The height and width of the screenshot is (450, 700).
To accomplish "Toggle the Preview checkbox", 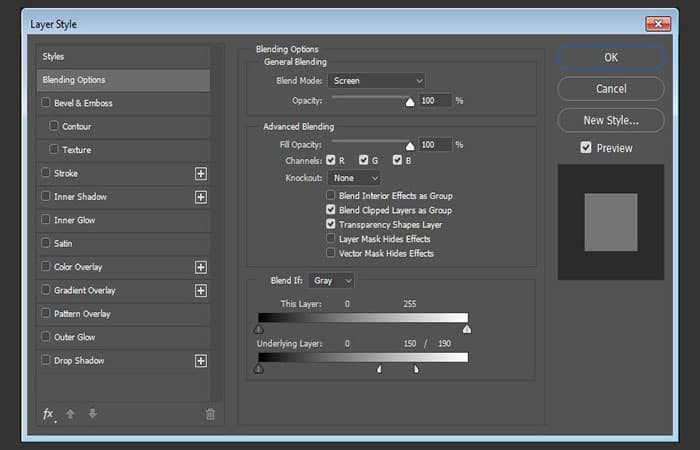I will (586, 147).
